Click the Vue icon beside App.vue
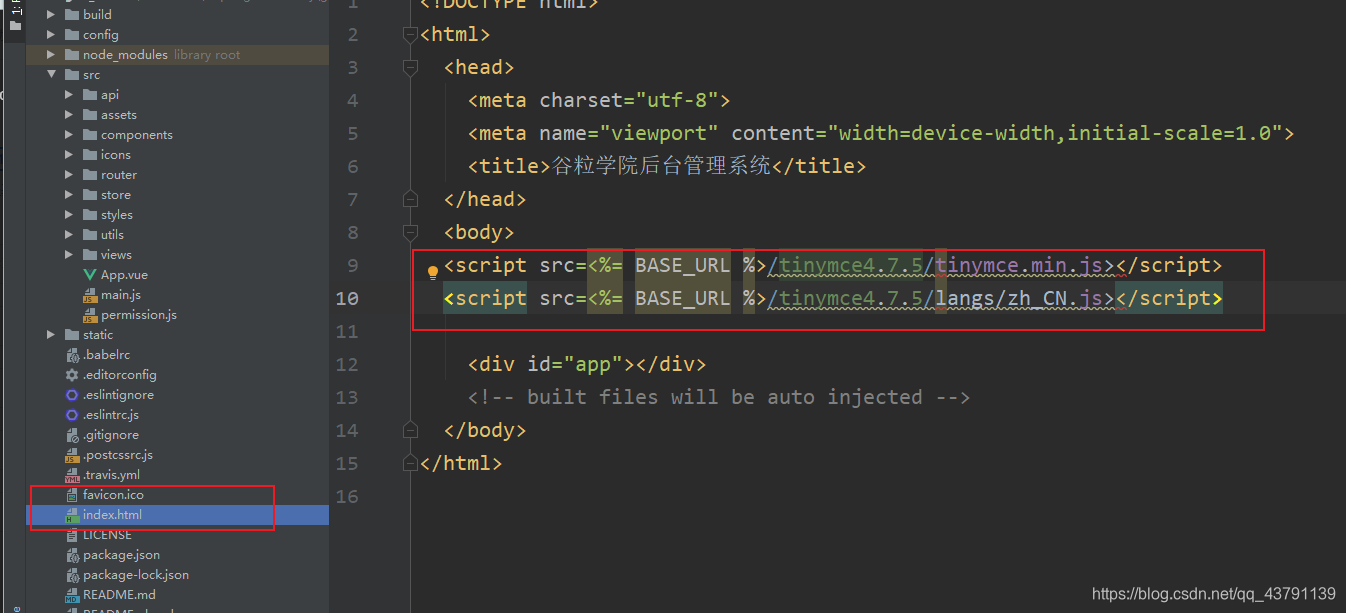The width and height of the screenshot is (1346, 613). (89, 275)
